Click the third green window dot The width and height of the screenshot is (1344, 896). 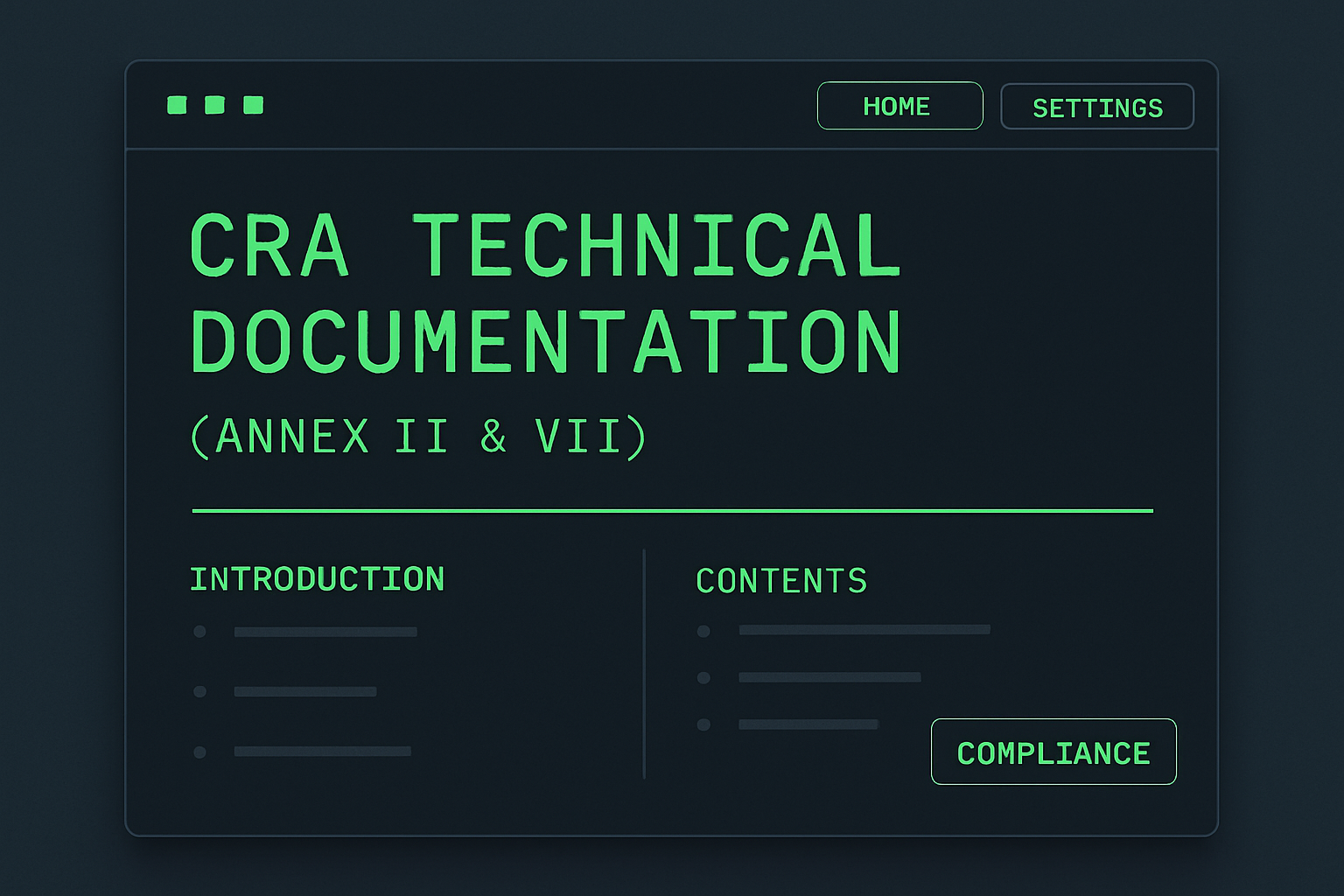253,105
